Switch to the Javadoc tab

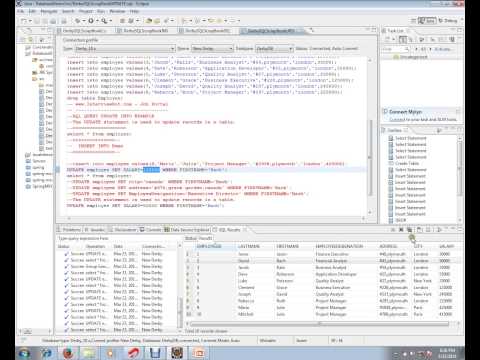tap(95, 230)
